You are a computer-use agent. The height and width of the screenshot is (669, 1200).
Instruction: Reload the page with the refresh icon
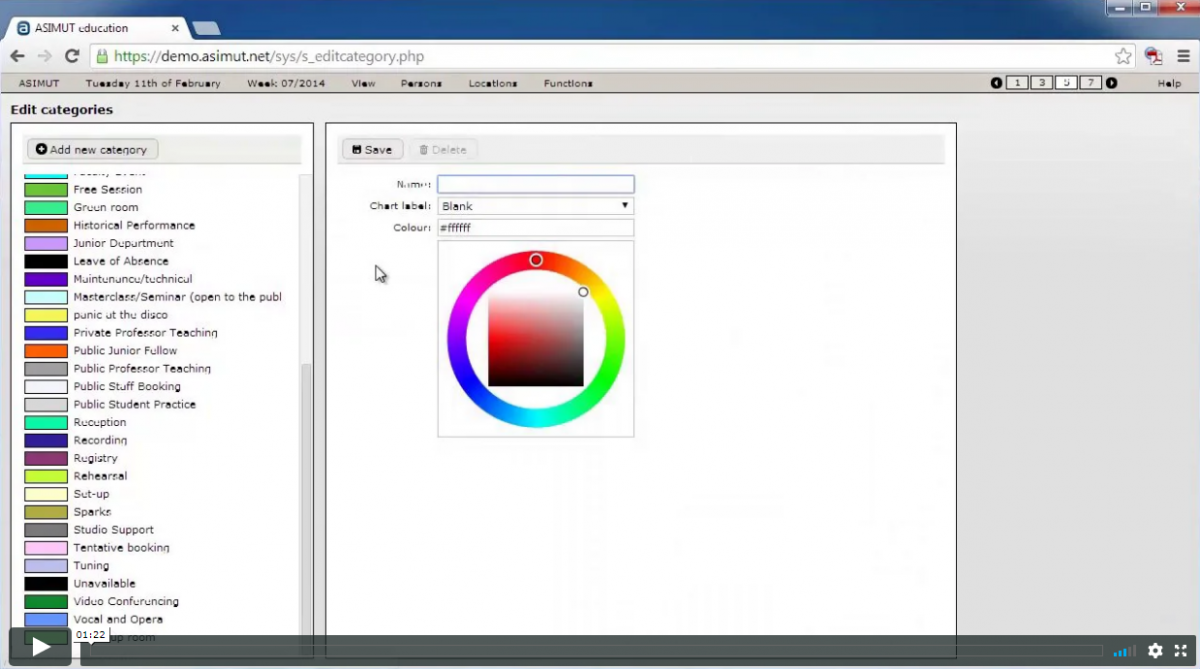(71, 56)
